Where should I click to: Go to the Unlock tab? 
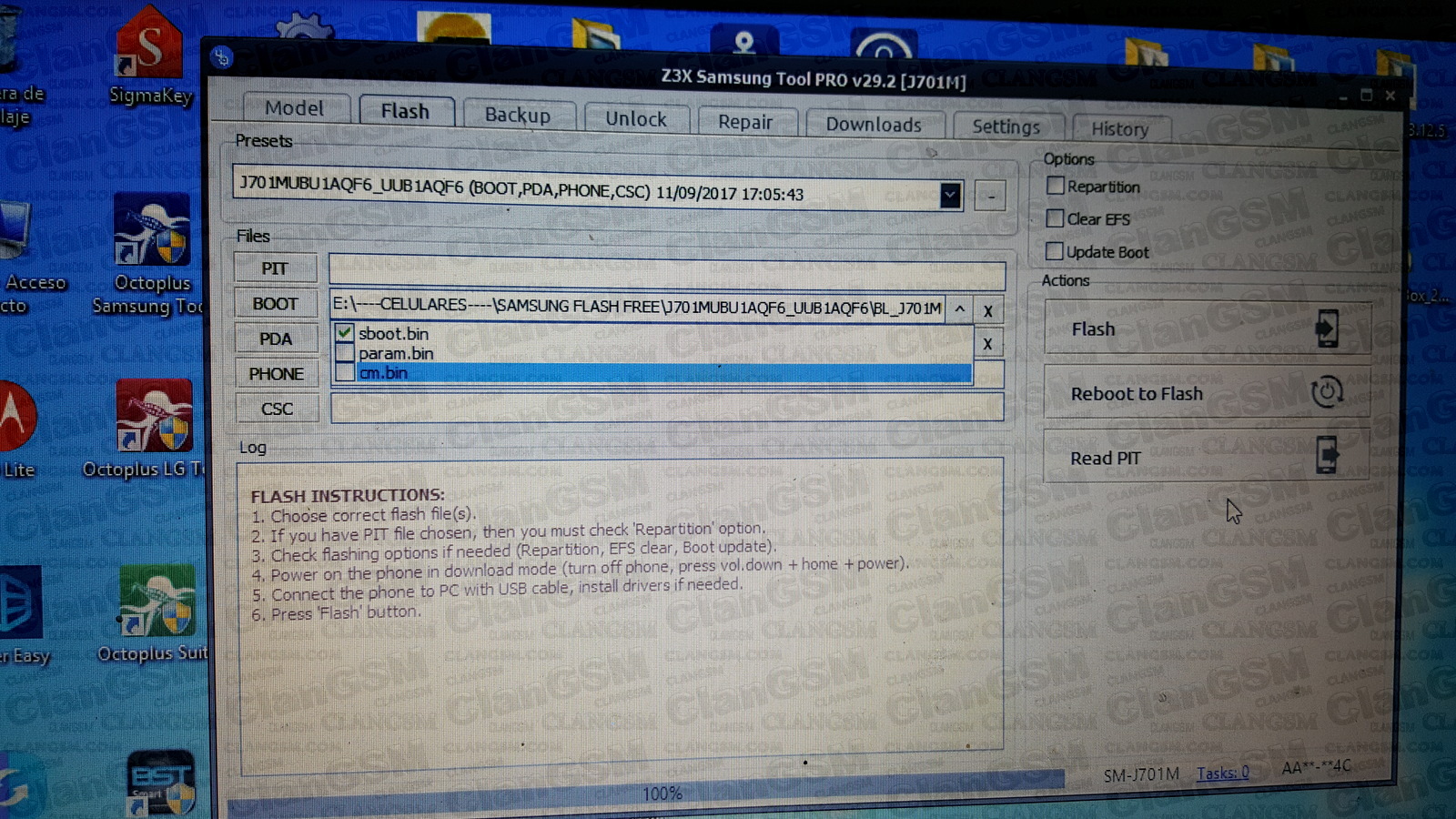[636, 119]
